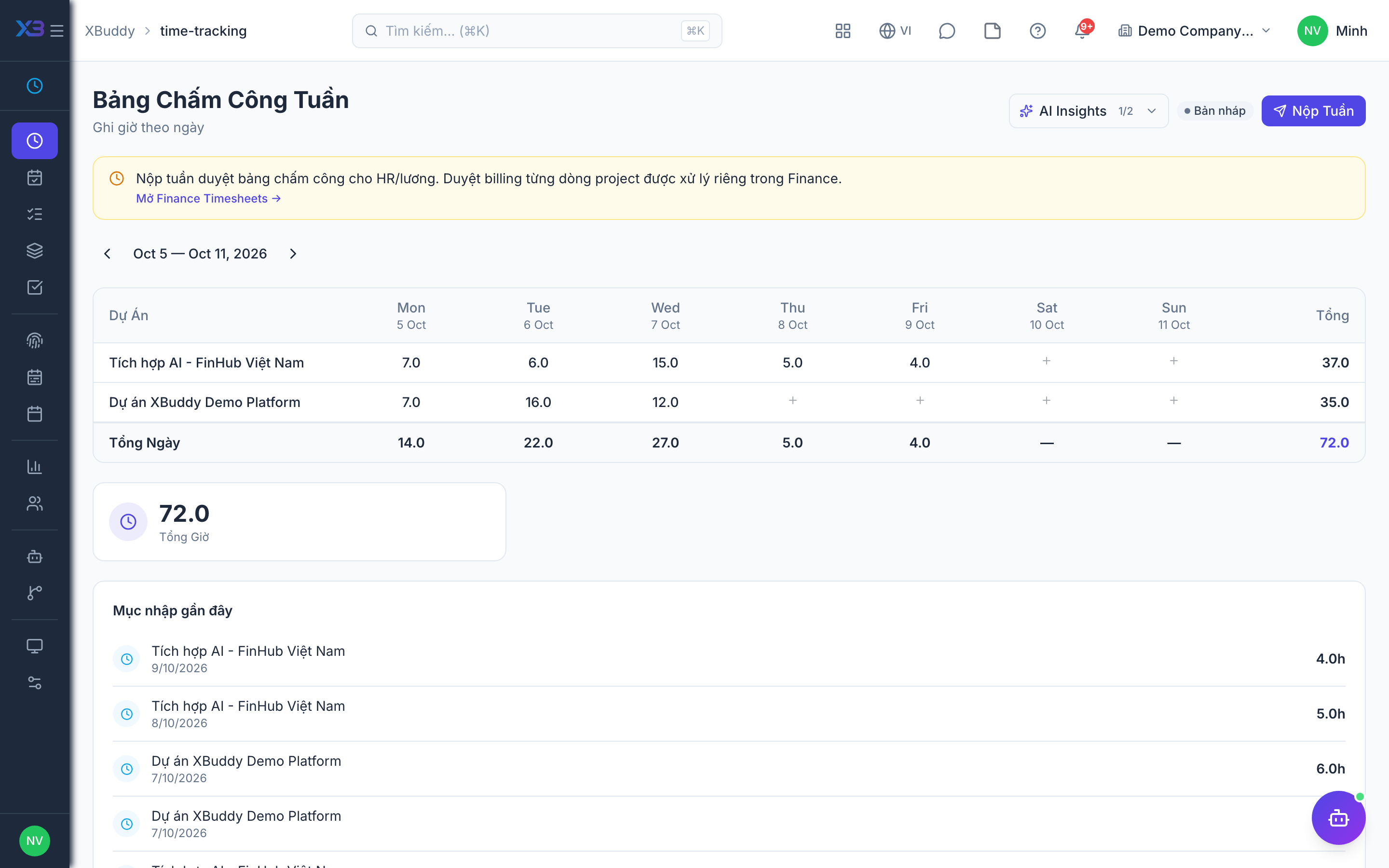Edit the 16.0 hours Tue cell for XBuddy Demo
Image resolution: width=1389 pixels, height=868 pixels.
pos(538,402)
